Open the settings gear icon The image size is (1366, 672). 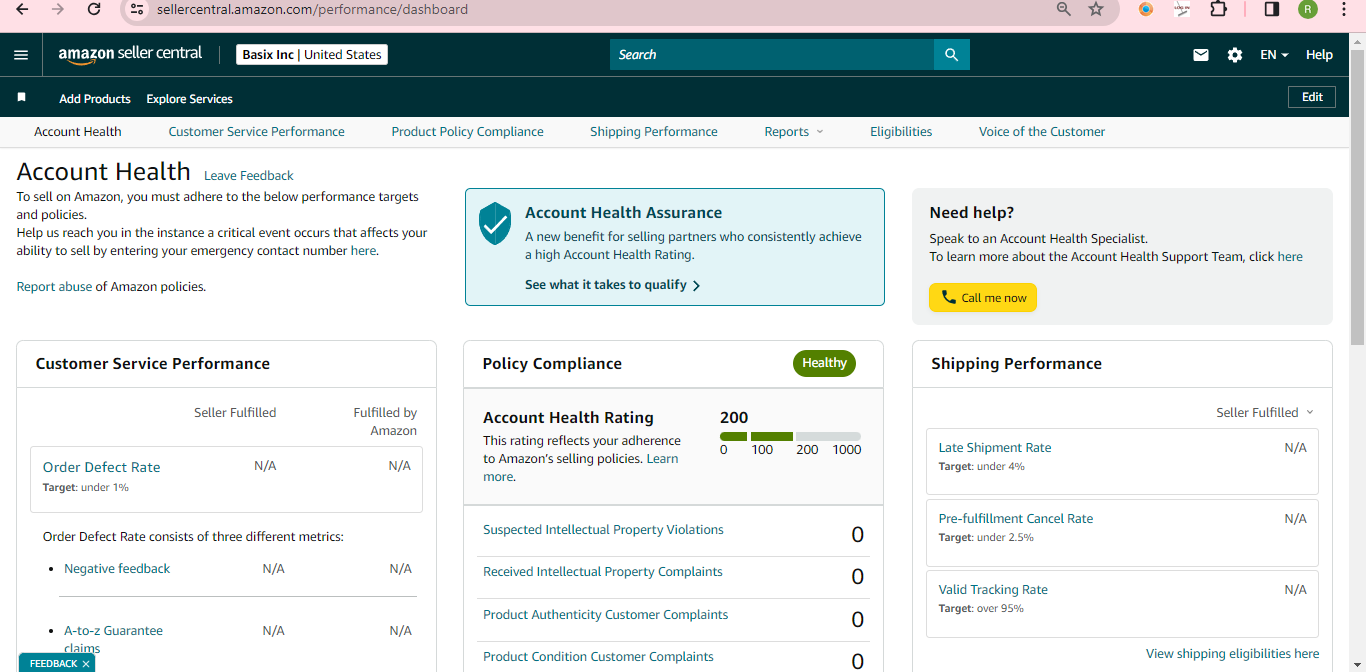click(1235, 55)
